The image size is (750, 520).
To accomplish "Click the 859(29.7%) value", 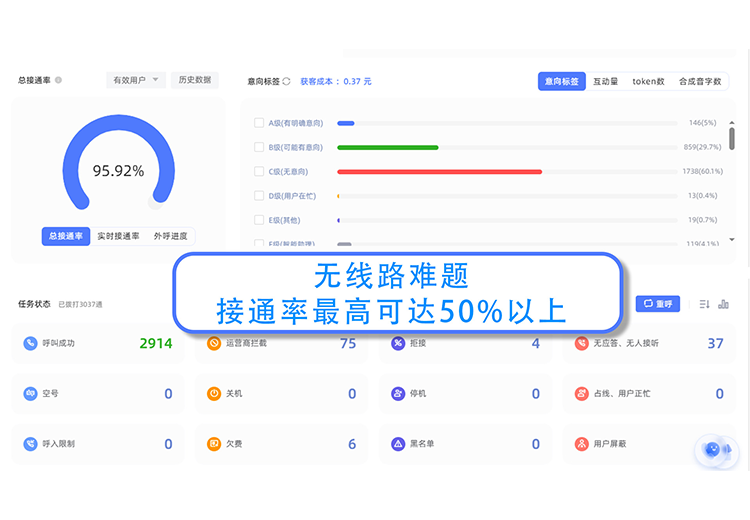I will click(703, 147).
